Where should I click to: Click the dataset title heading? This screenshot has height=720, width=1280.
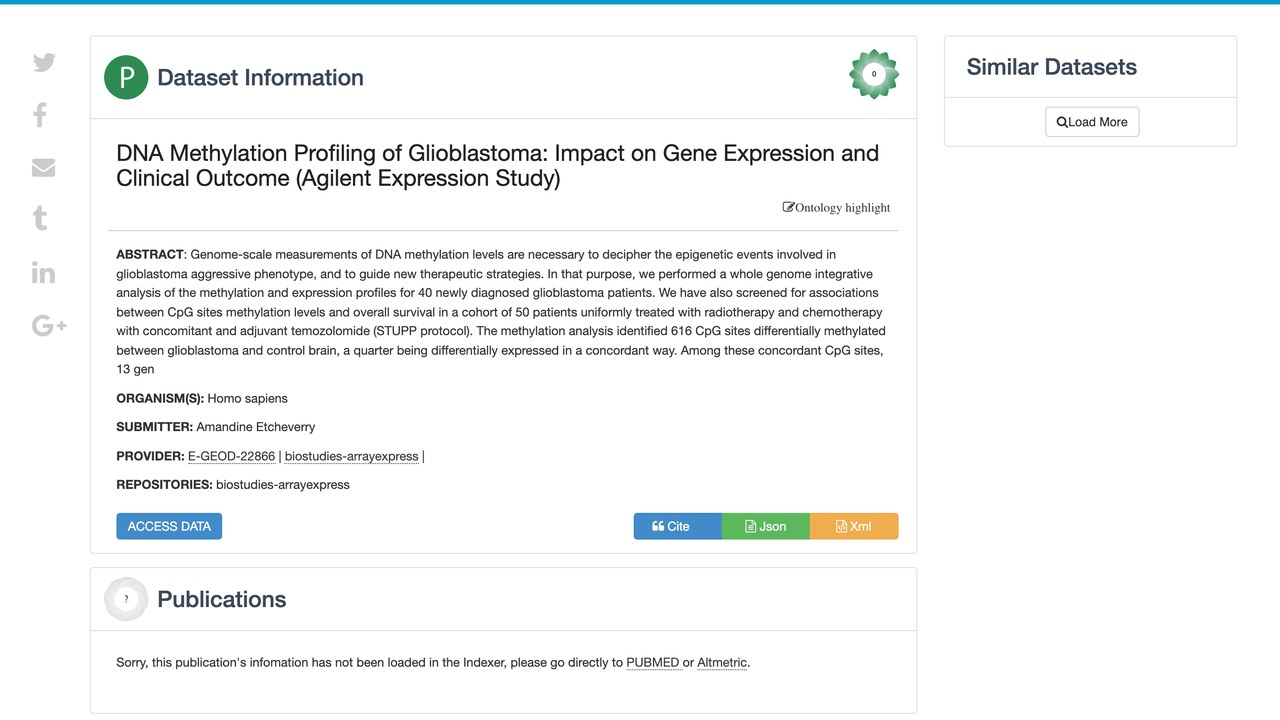point(498,166)
